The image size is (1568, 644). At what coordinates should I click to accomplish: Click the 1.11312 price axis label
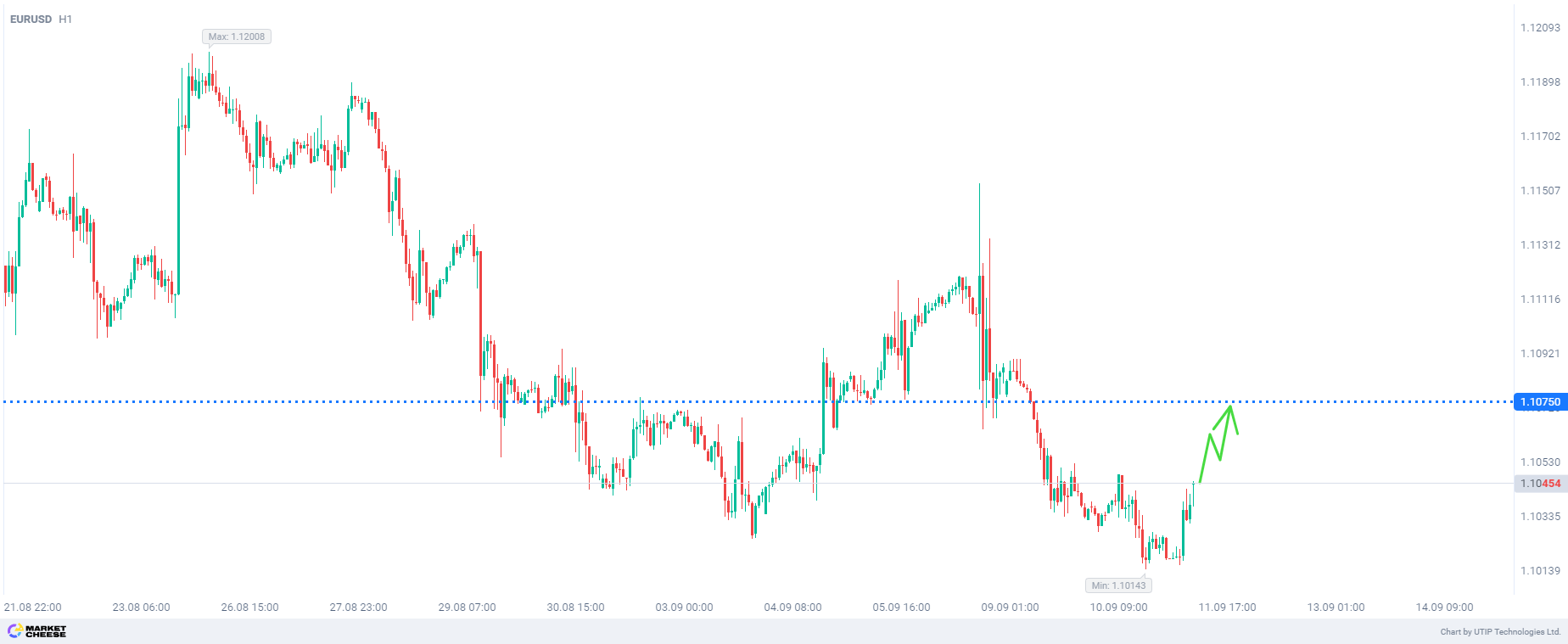tap(1540, 245)
